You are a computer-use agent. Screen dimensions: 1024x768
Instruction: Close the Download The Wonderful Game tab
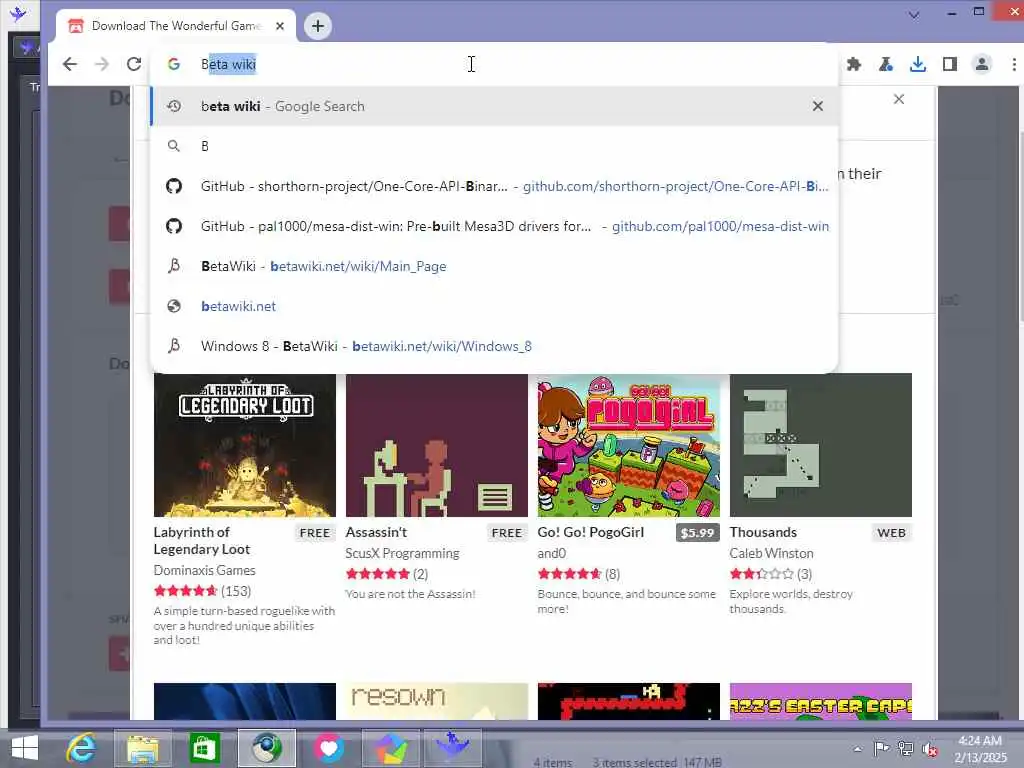[x=280, y=26]
